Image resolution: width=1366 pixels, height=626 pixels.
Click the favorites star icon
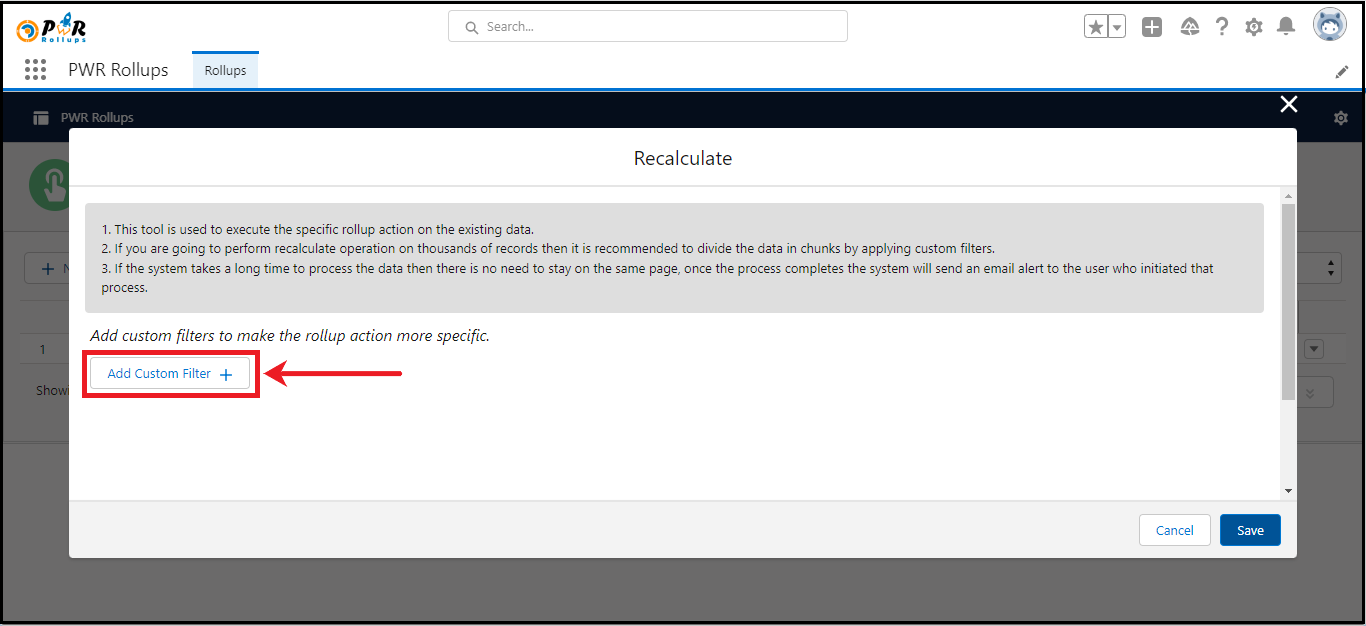[x=1096, y=26]
